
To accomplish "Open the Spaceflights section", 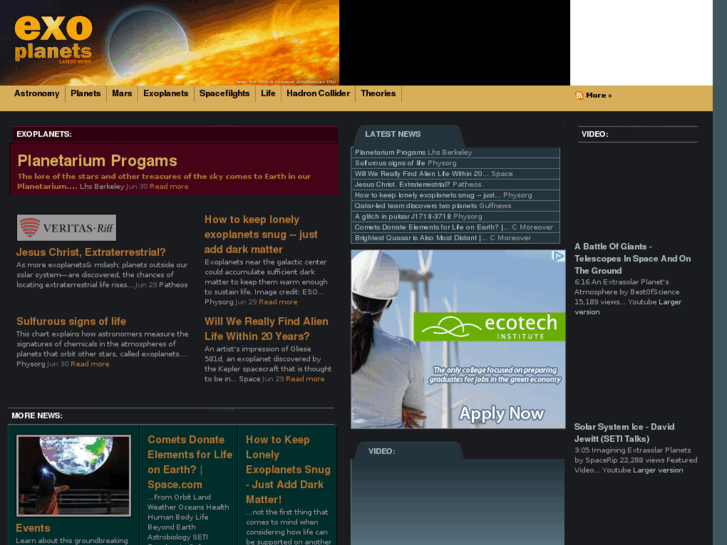I will point(224,93).
